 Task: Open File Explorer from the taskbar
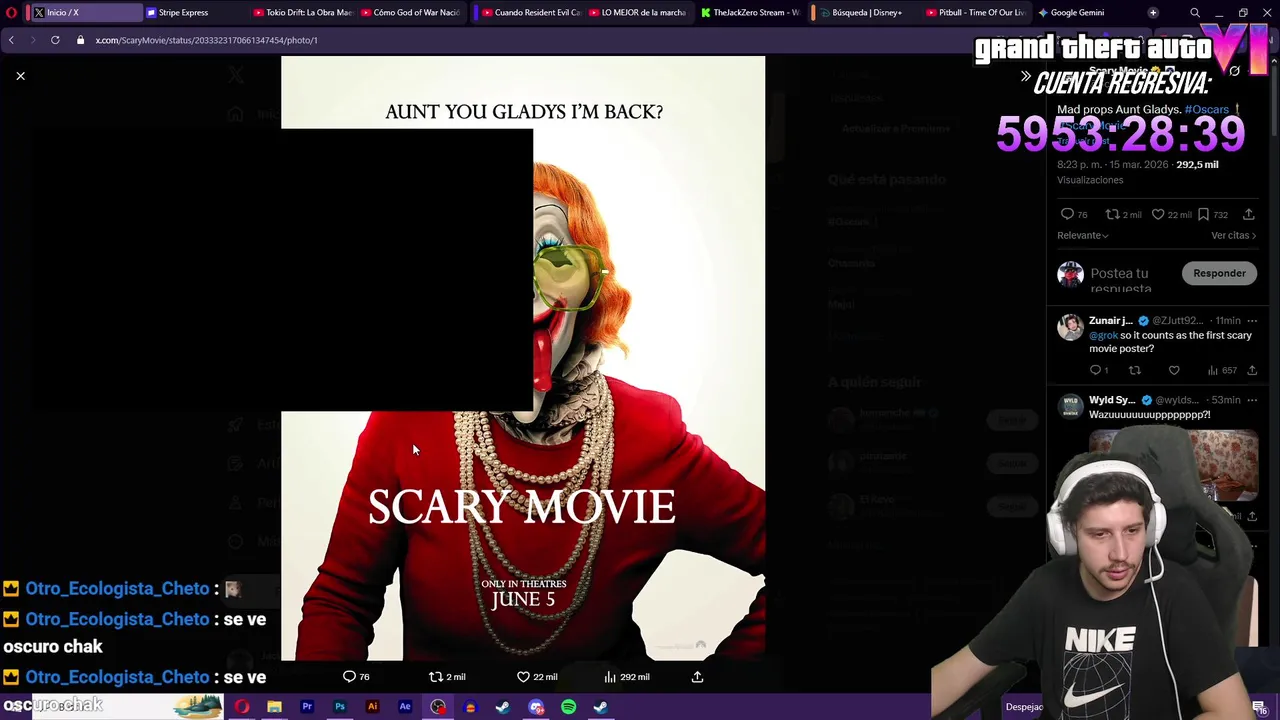point(274,707)
